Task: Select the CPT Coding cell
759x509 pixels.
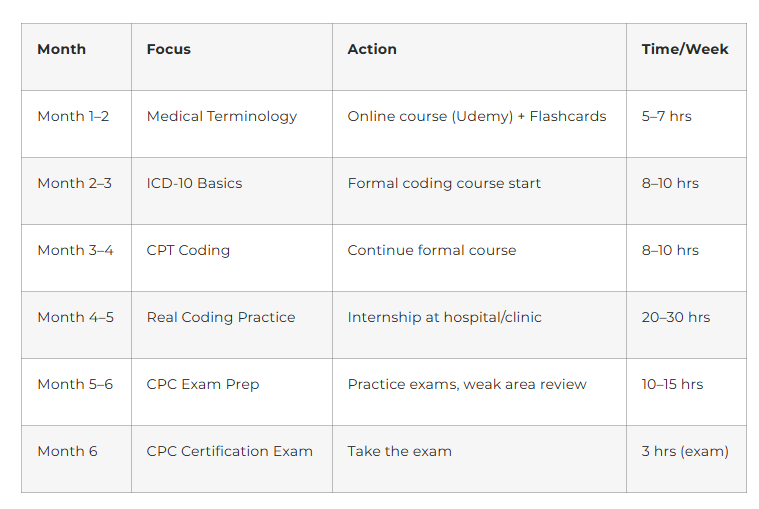Action: pos(188,250)
